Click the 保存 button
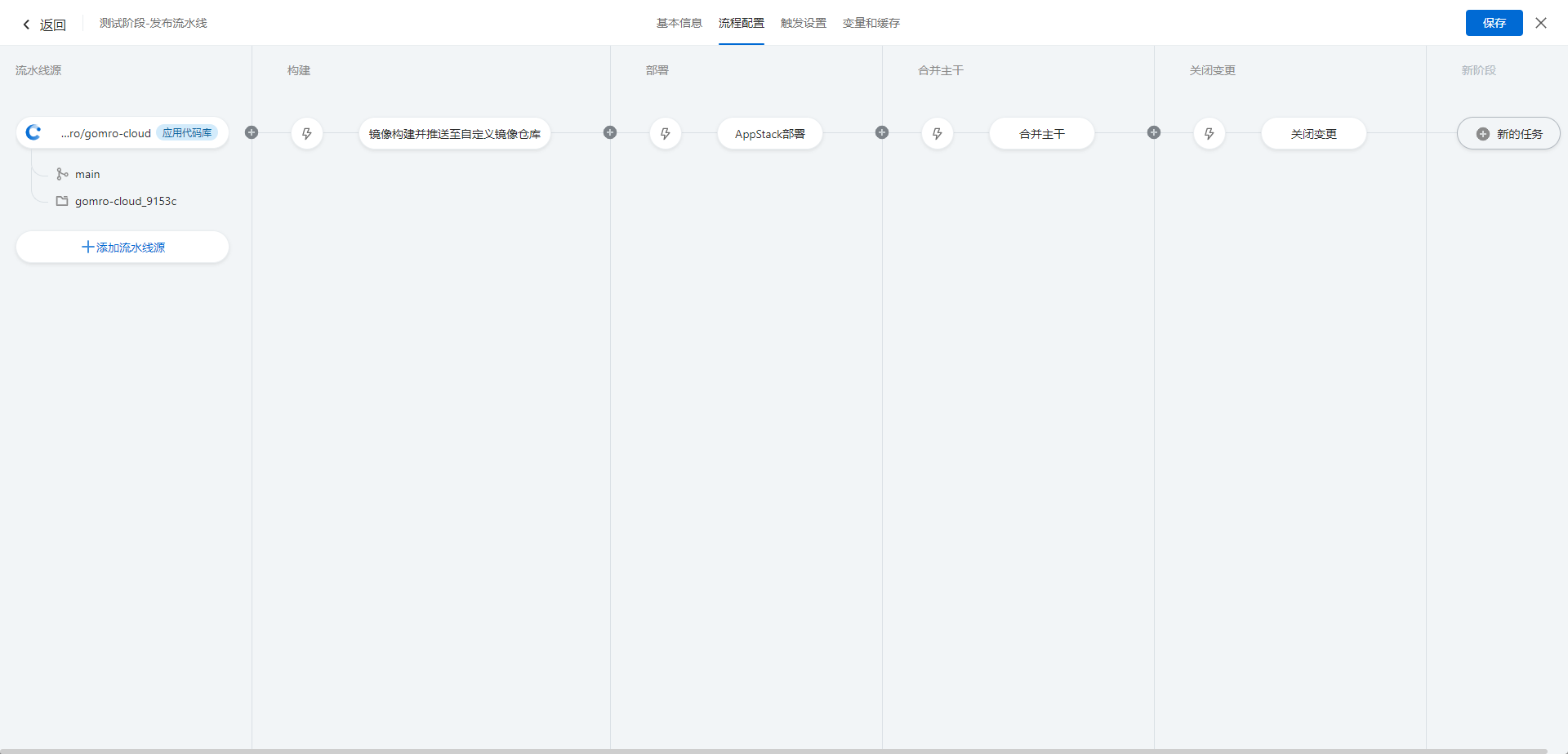Image resolution: width=1568 pixels, height=754 pixels. pyautogui.click(x=1494, y=23)
